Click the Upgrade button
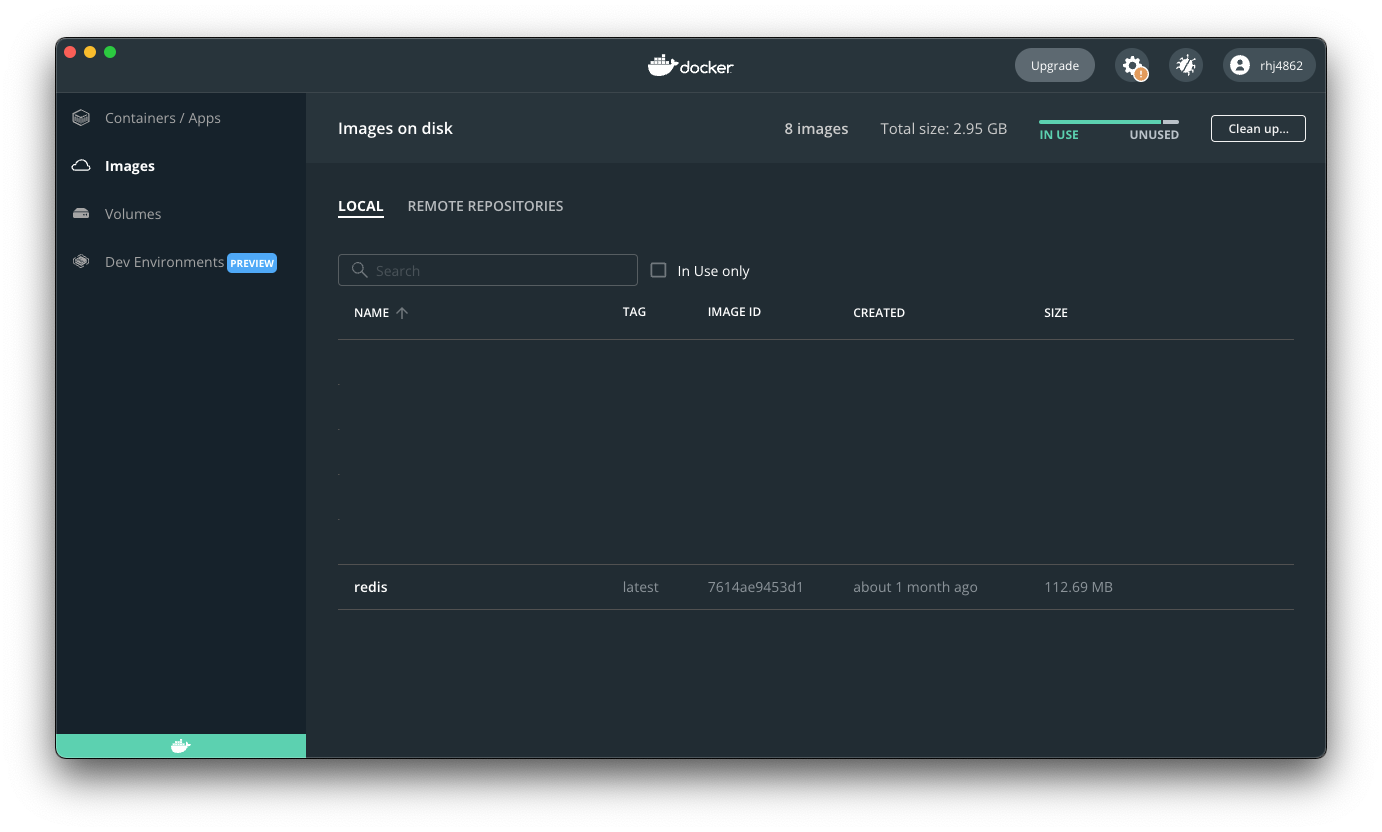Screen dimensions: 1382x832 pyautogui.click(x=1055, y=66)
